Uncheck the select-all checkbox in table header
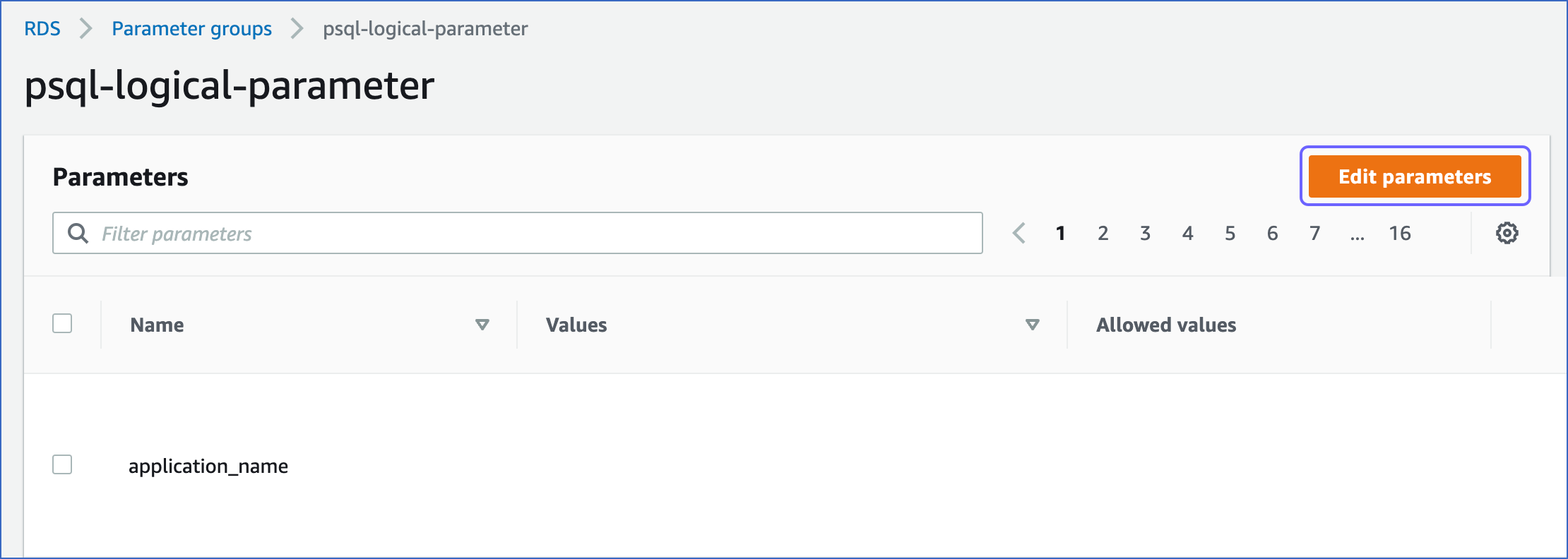Image resolution: width=1568 pixels, height=559 pixels. pyautogui.click(x=64, y=323)
